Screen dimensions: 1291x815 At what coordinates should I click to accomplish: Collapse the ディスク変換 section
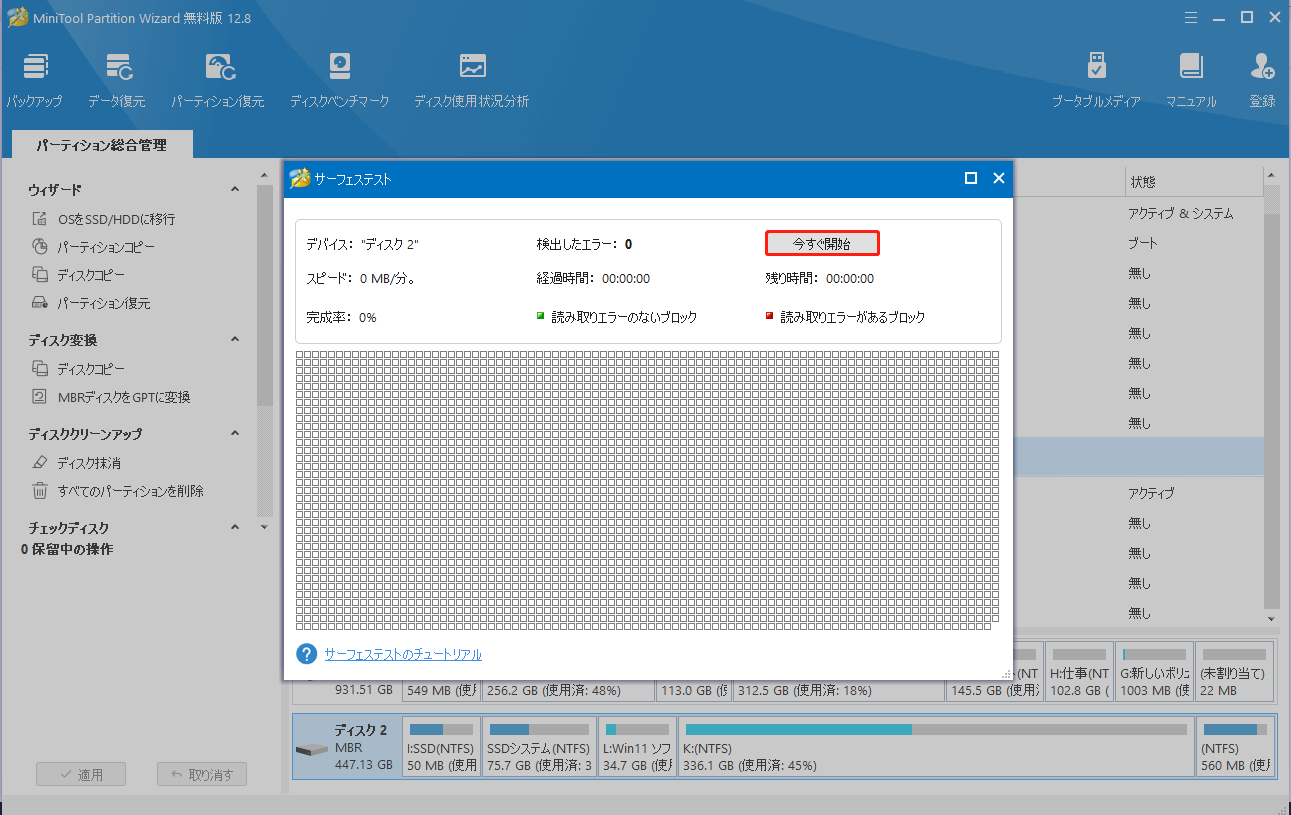[x=235, y=340]
